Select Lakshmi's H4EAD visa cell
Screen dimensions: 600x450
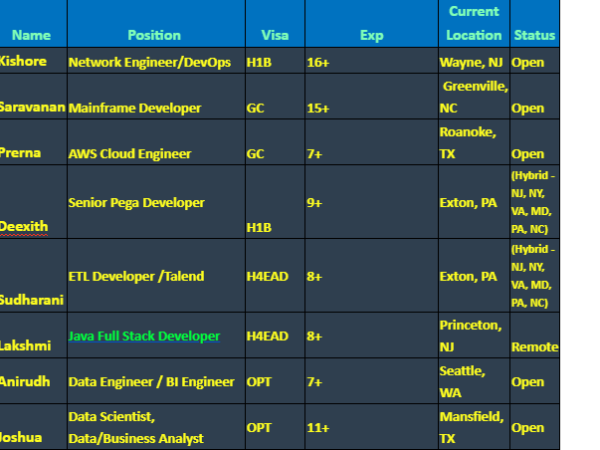275,335
